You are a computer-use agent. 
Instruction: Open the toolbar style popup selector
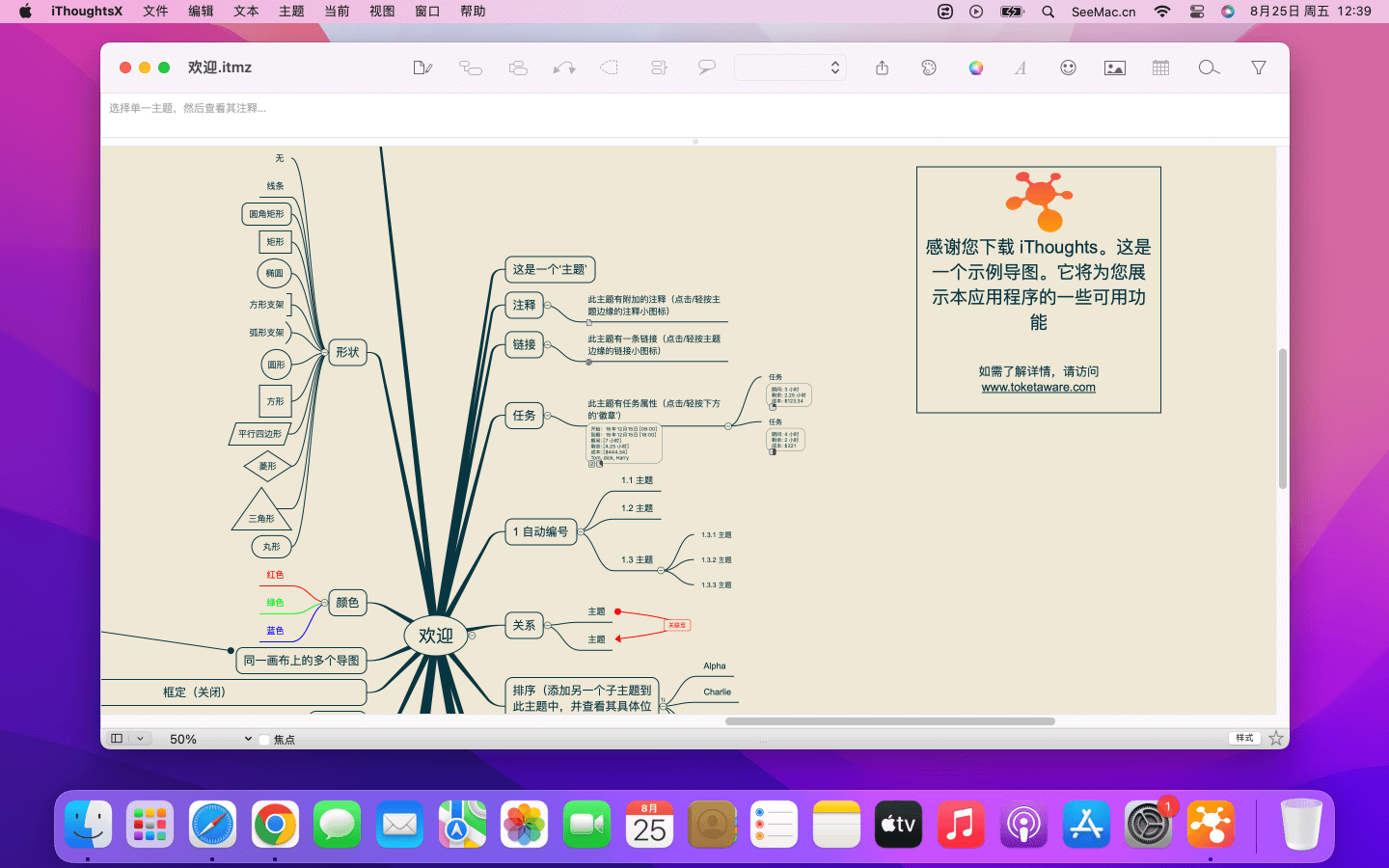(x=790, y=68)
